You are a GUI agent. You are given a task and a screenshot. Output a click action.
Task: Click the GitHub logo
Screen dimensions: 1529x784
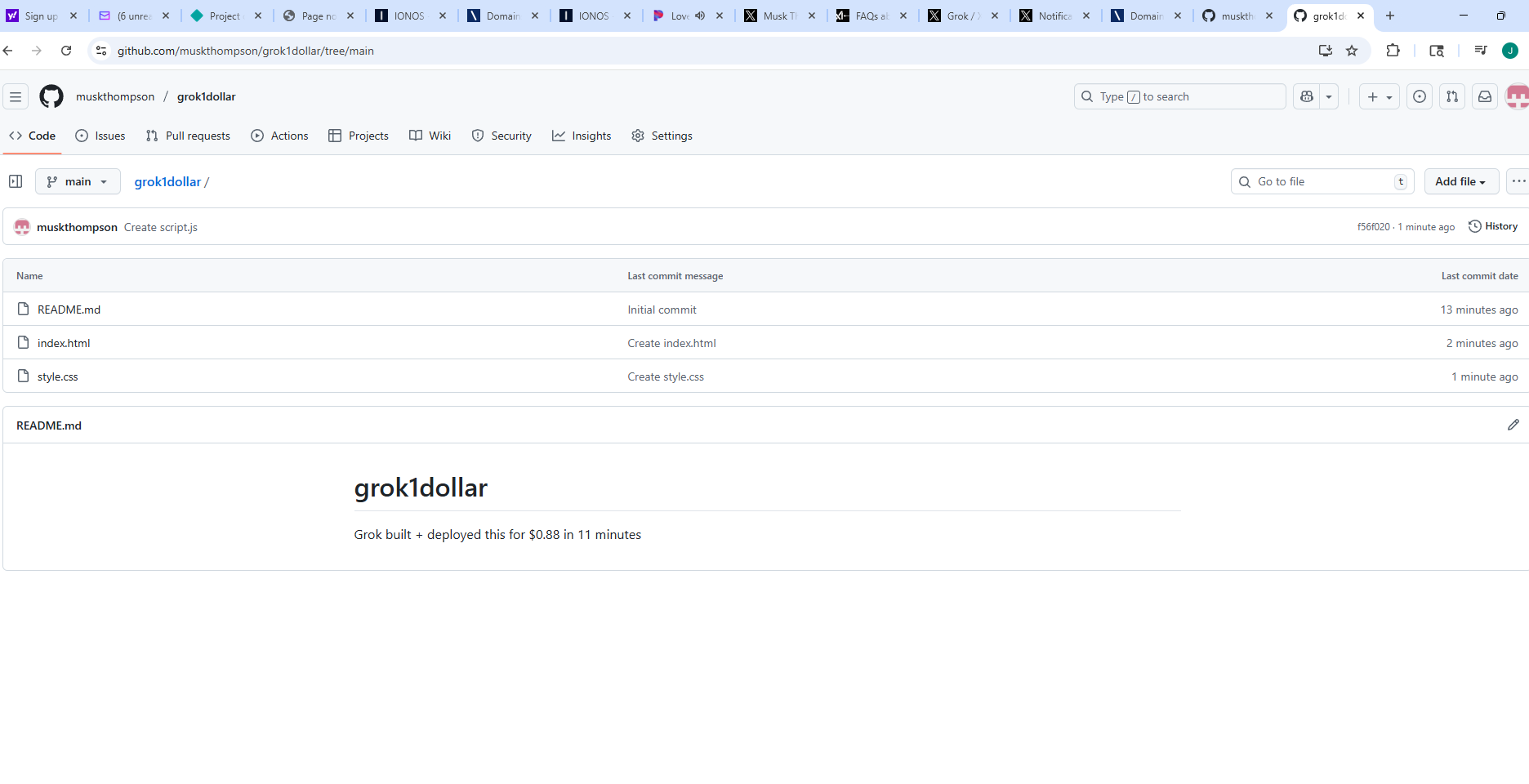pos(51,96)
